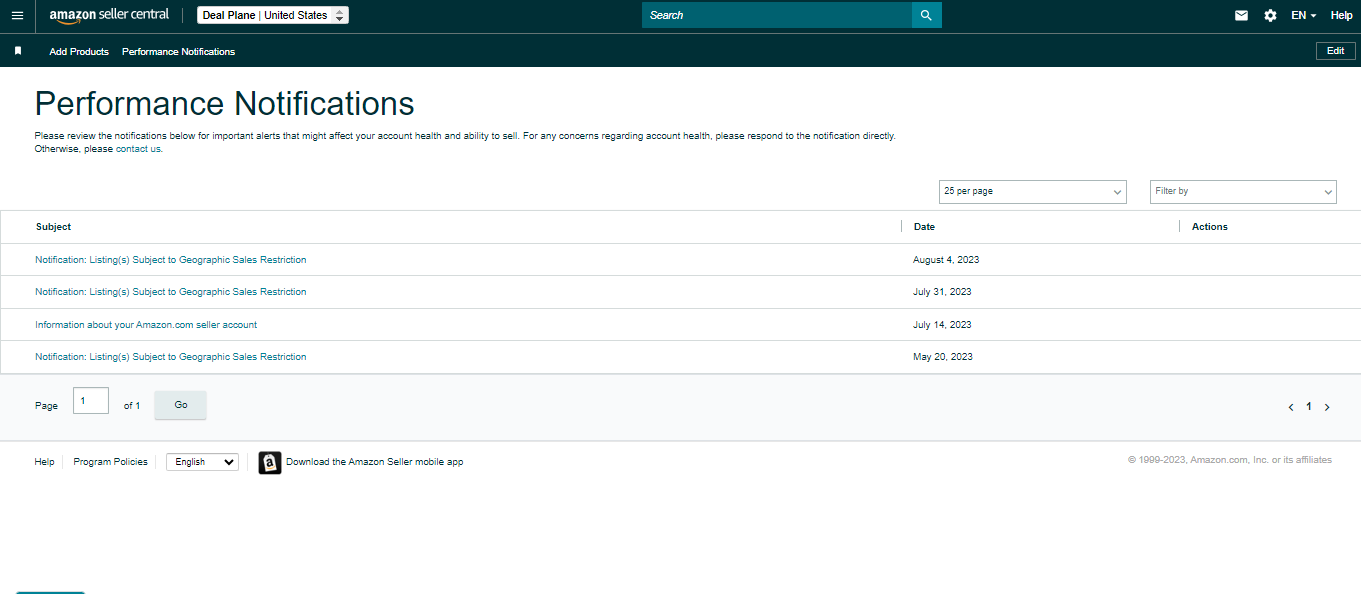1361x594 pixels.
Task: Click the search magnifier button
Action: [x=926, y=15]
